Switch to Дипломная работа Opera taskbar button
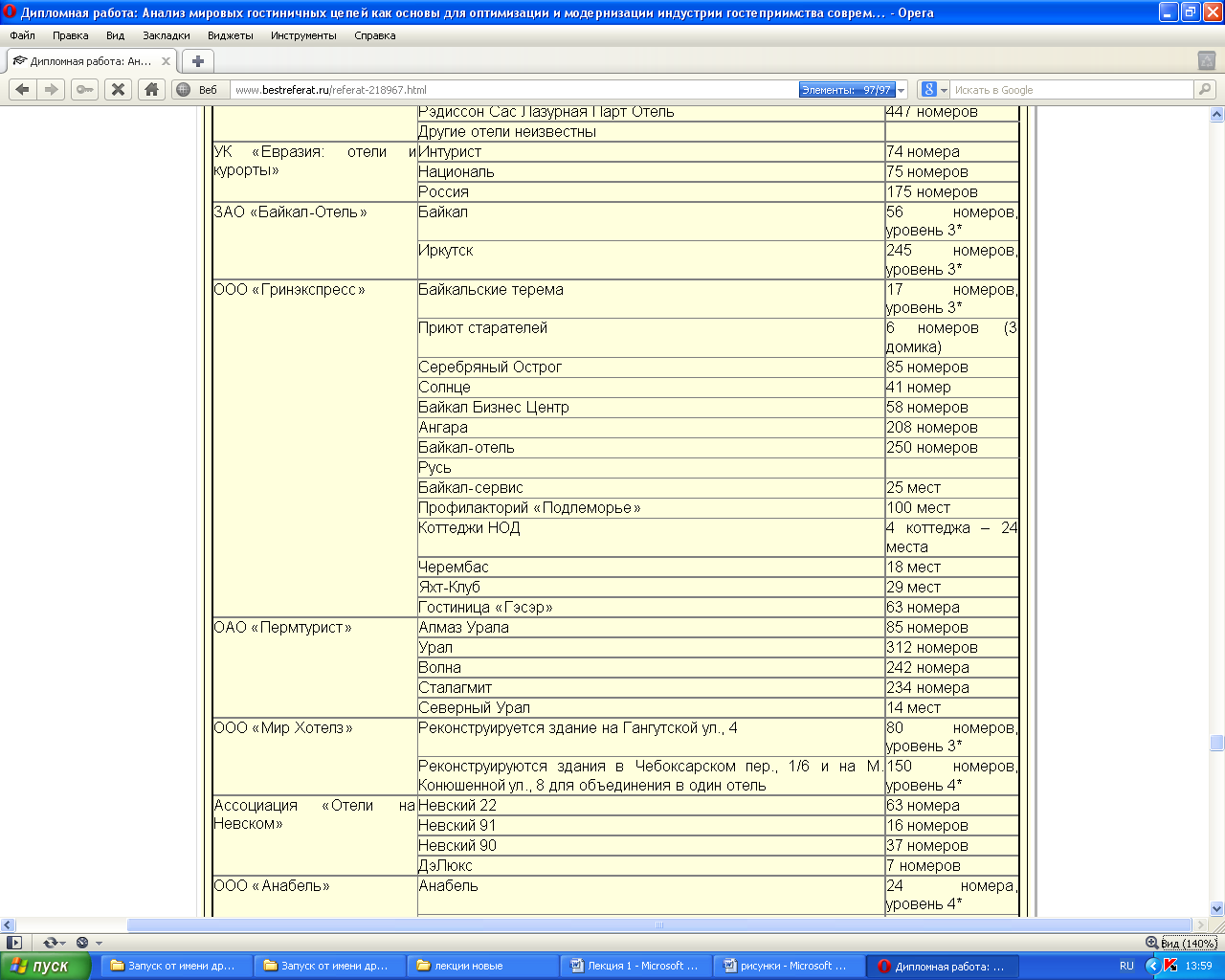 pos(942,966)
